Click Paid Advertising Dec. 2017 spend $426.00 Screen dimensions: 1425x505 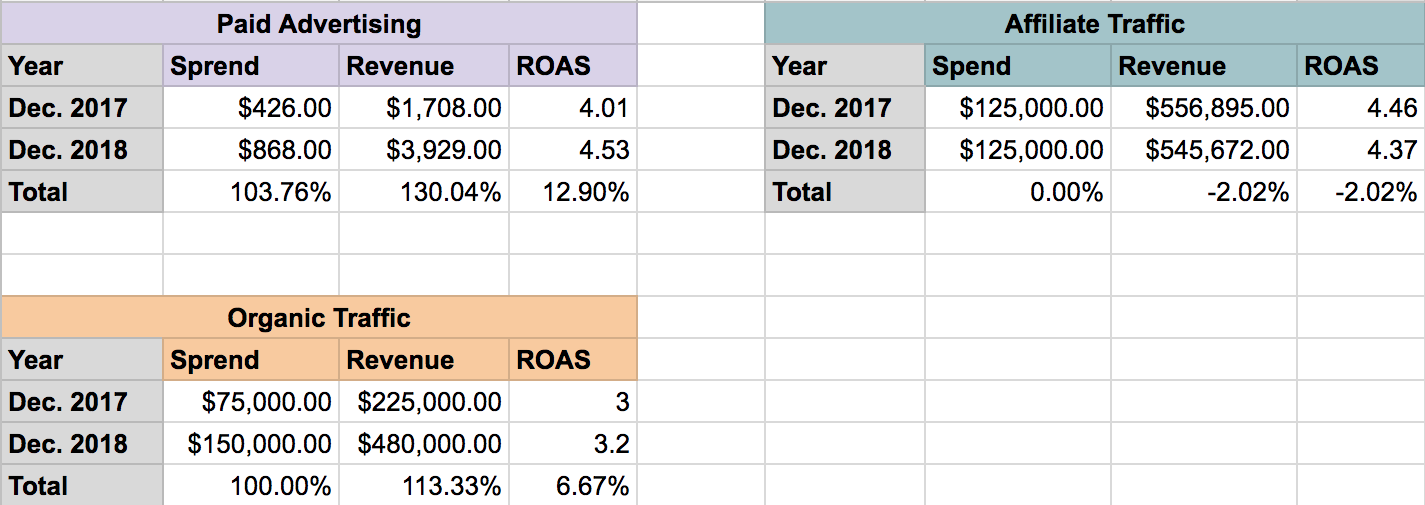pyautogui.click(x=251, y=108)
